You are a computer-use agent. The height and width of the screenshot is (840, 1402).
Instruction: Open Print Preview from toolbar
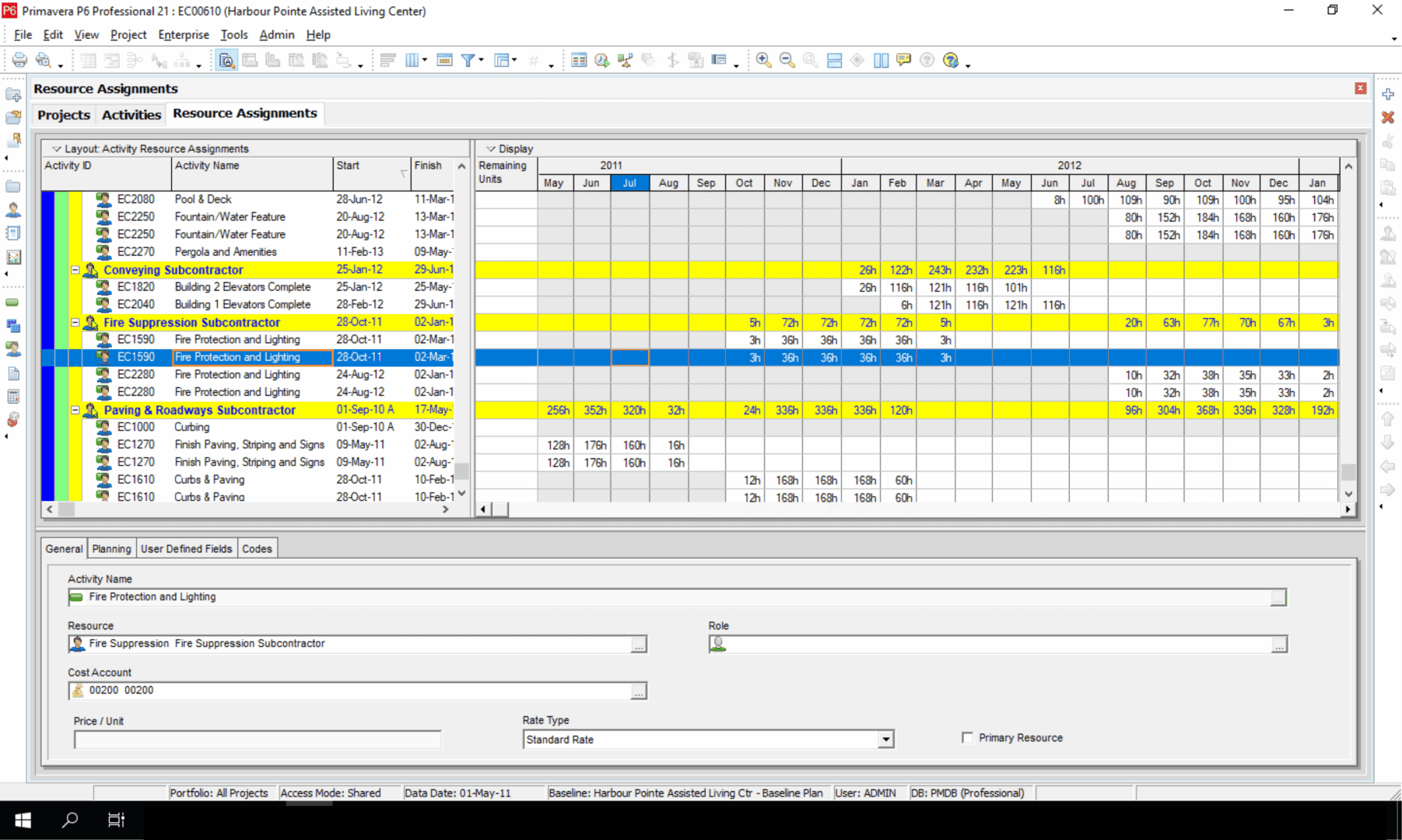click(x=44, y=61)
